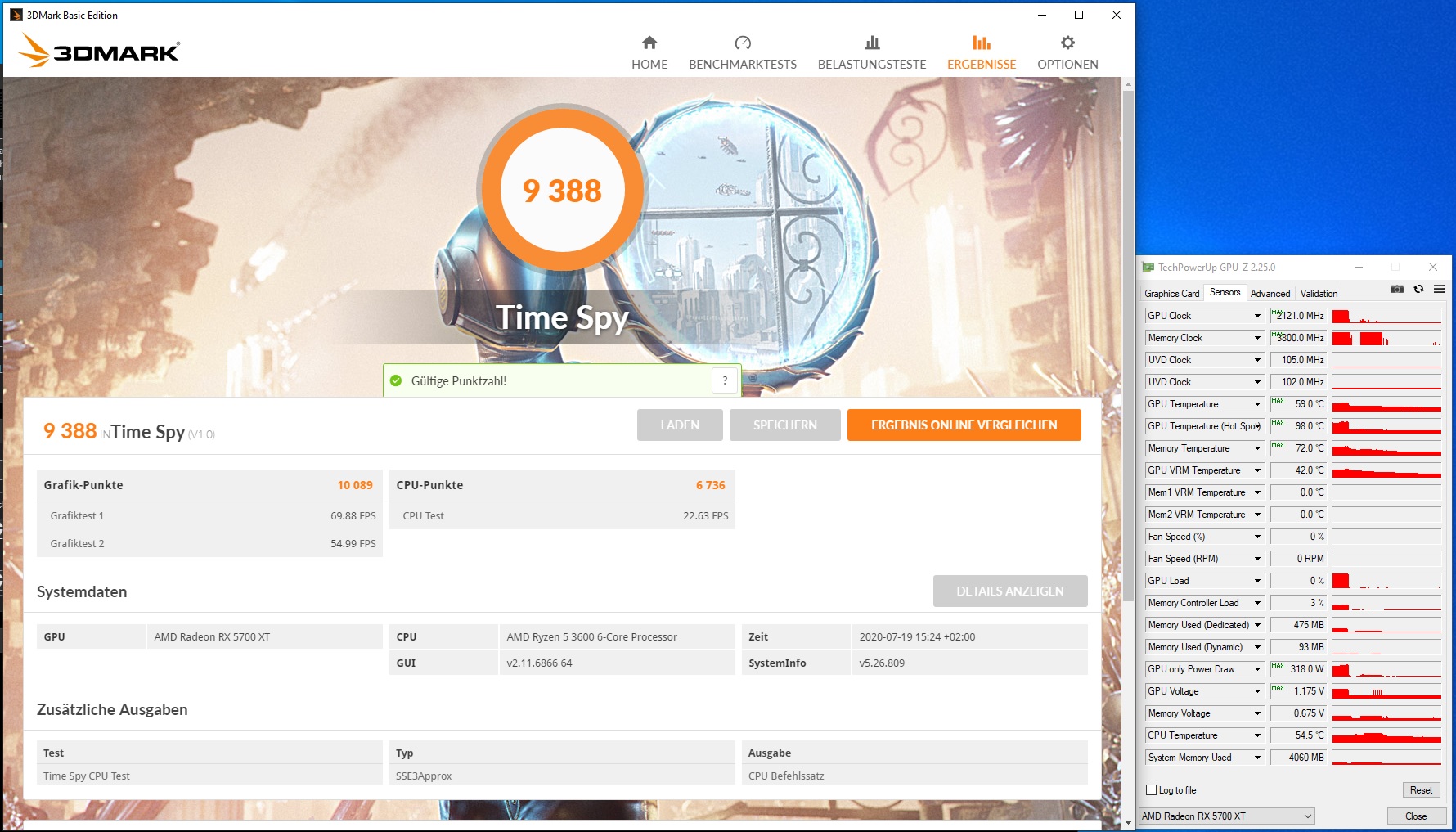Click Ergebnis Online Vergleichen button
1456x832 pixels.
[964, 425]
